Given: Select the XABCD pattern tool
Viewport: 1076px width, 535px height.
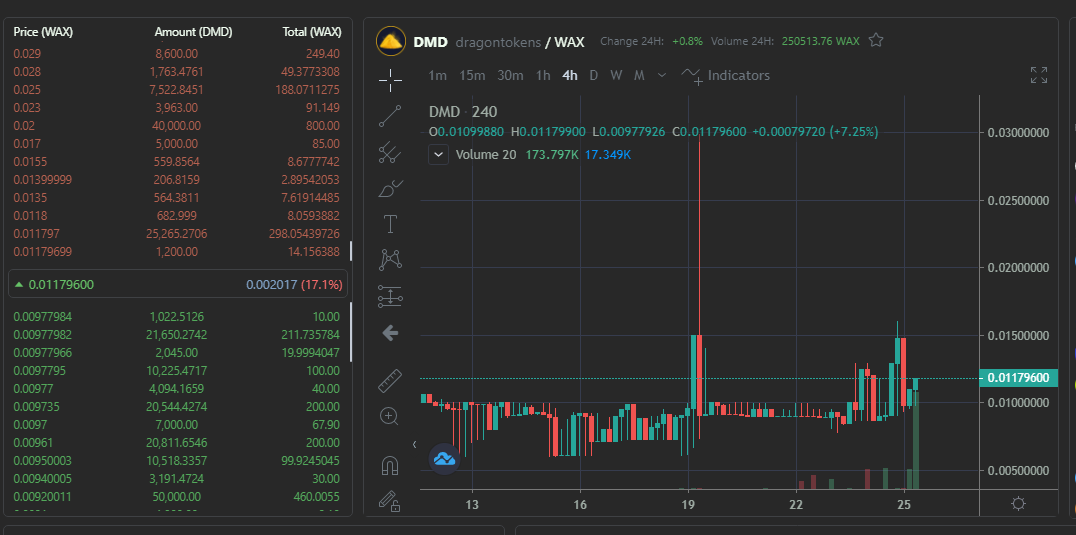Looking at the screenshot, I should tap(390, 260).
